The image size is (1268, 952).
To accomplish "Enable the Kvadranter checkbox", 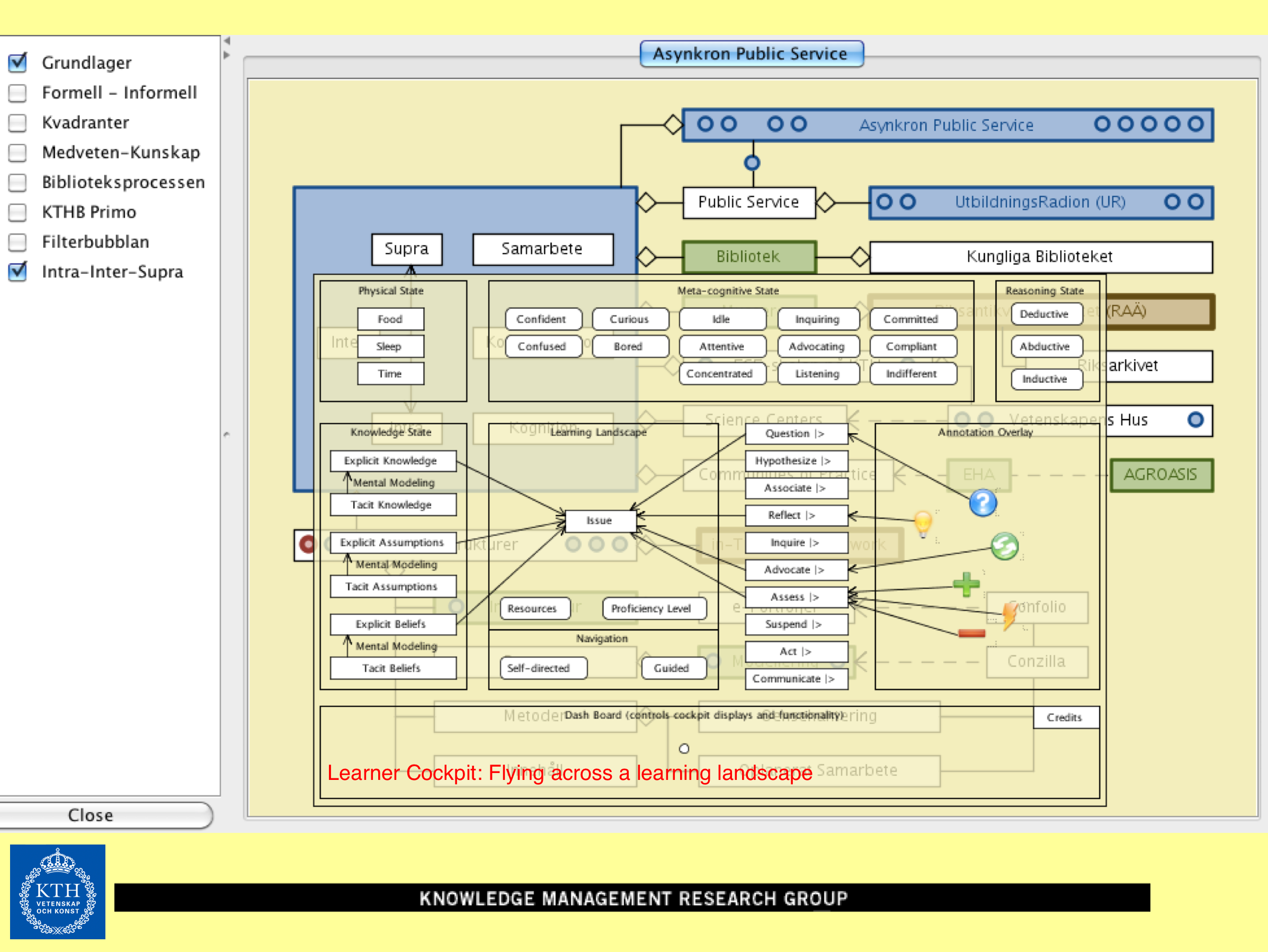I will click(18, 123).
